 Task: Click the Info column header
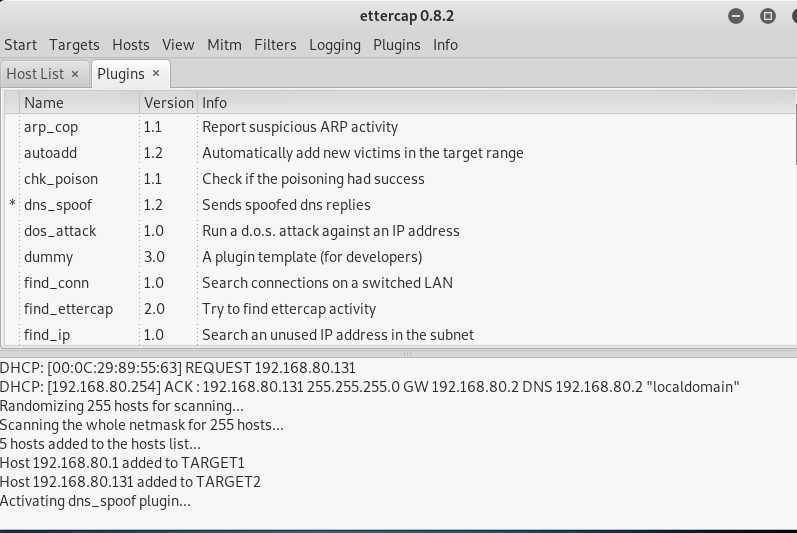coord(496,103)
